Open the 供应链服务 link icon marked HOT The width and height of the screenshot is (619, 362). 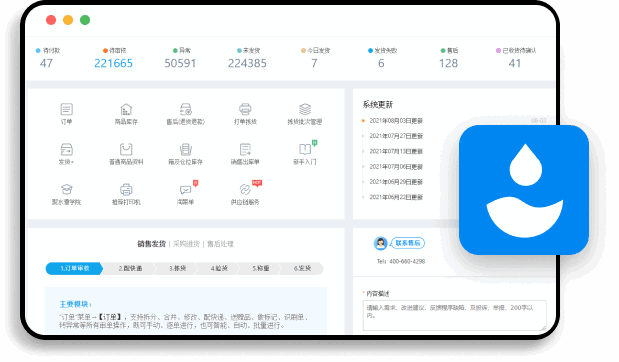[x=245, y=189]
